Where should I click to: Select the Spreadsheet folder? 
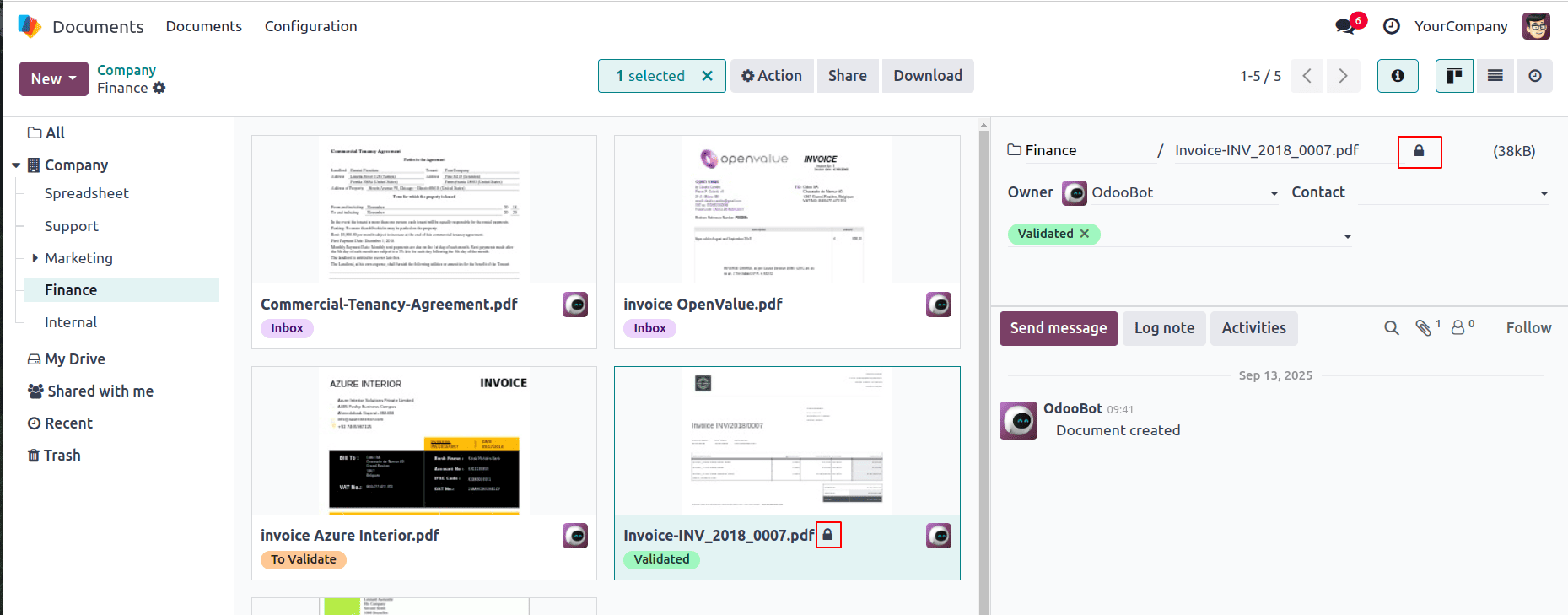pyautogui.click(x=87, y=193)
